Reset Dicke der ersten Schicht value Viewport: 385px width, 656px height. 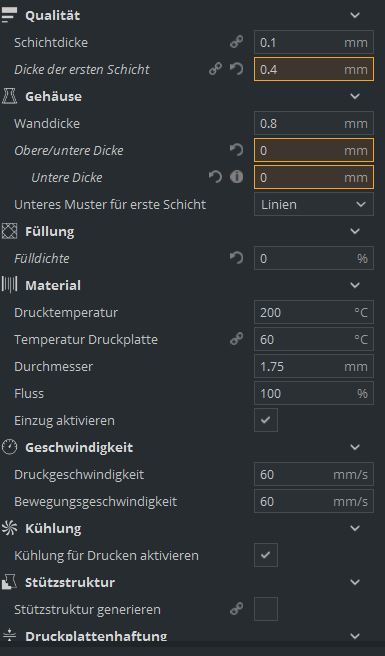236,69
